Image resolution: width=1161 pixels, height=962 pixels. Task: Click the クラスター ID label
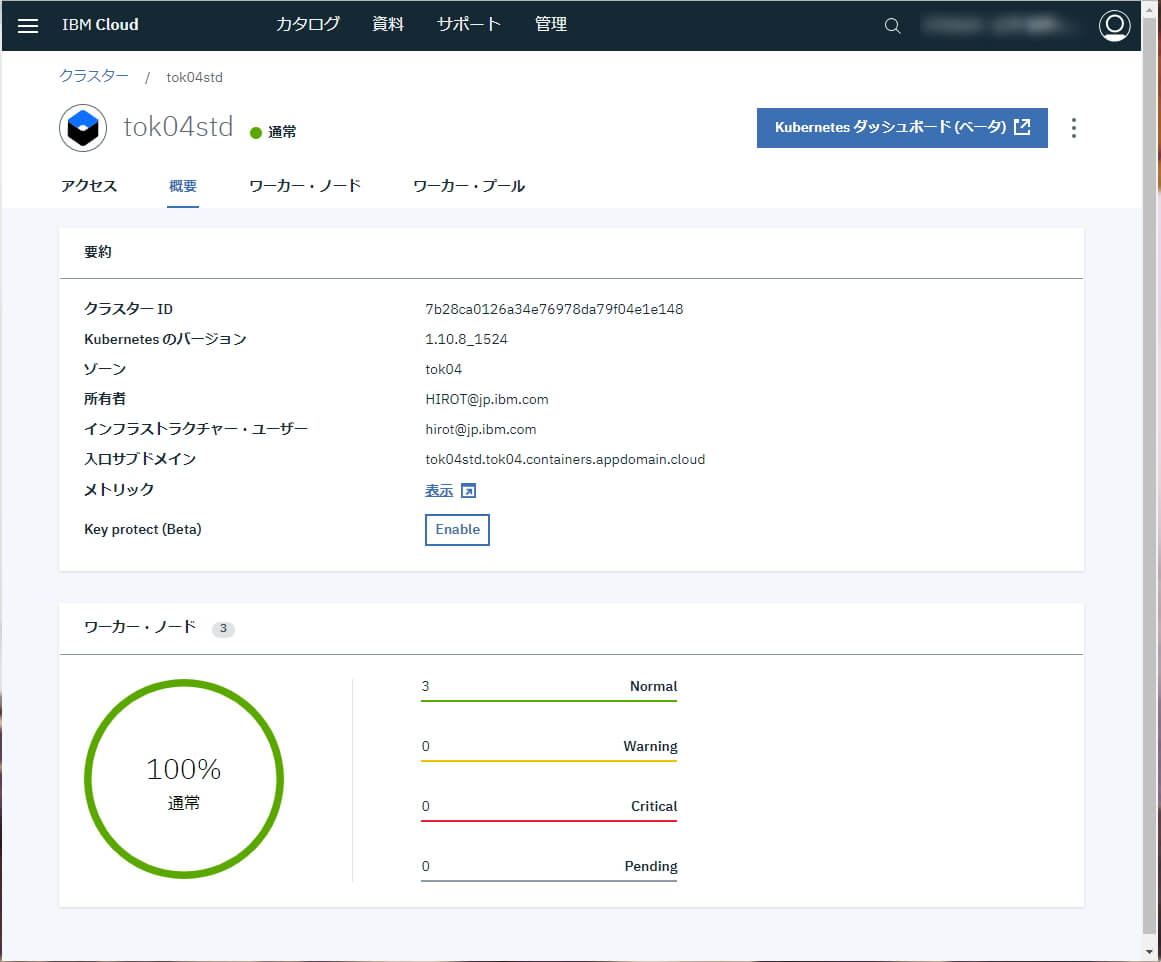tap(128, 309)
